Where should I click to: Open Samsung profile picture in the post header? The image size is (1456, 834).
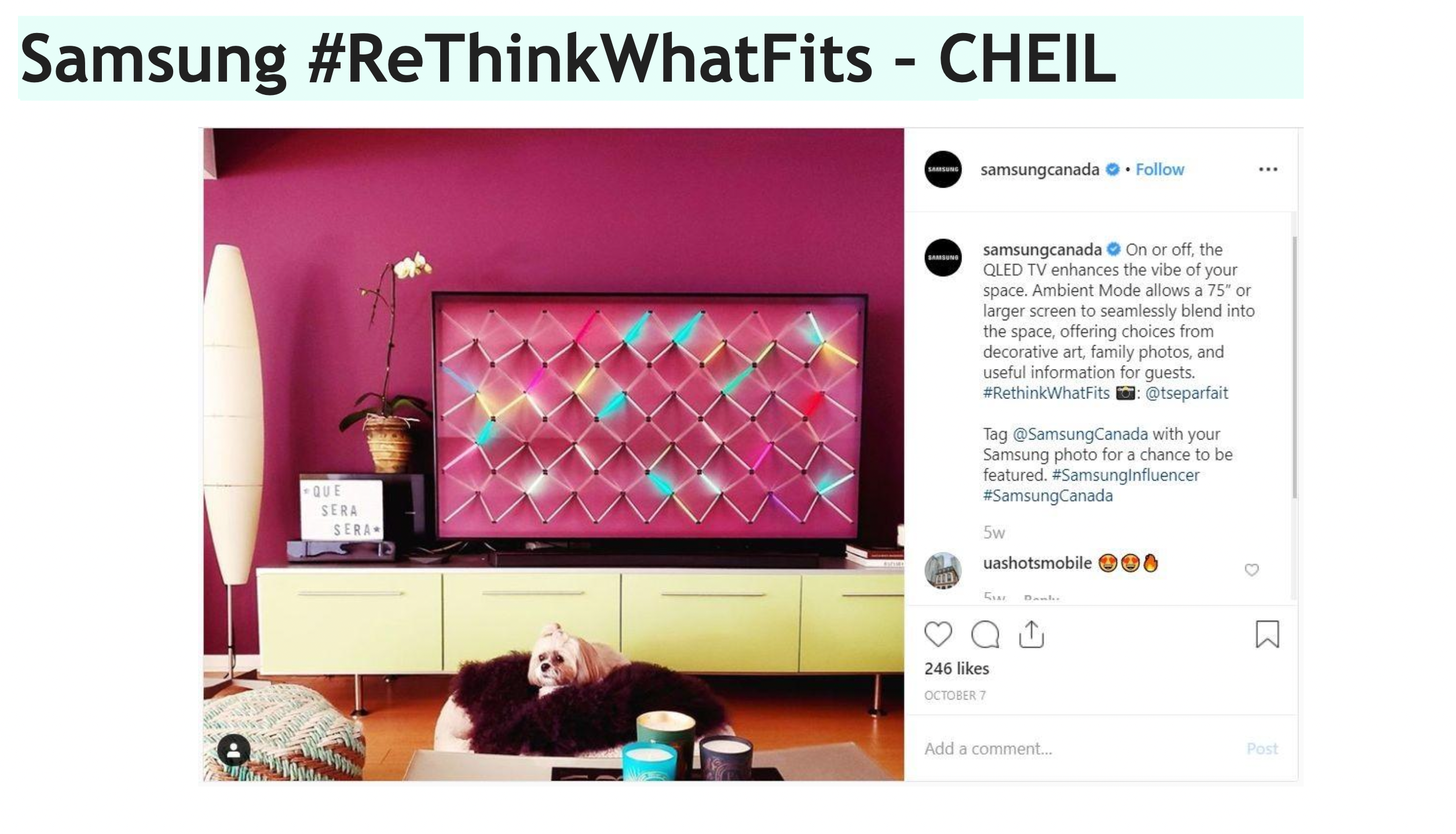click(943, 169)
